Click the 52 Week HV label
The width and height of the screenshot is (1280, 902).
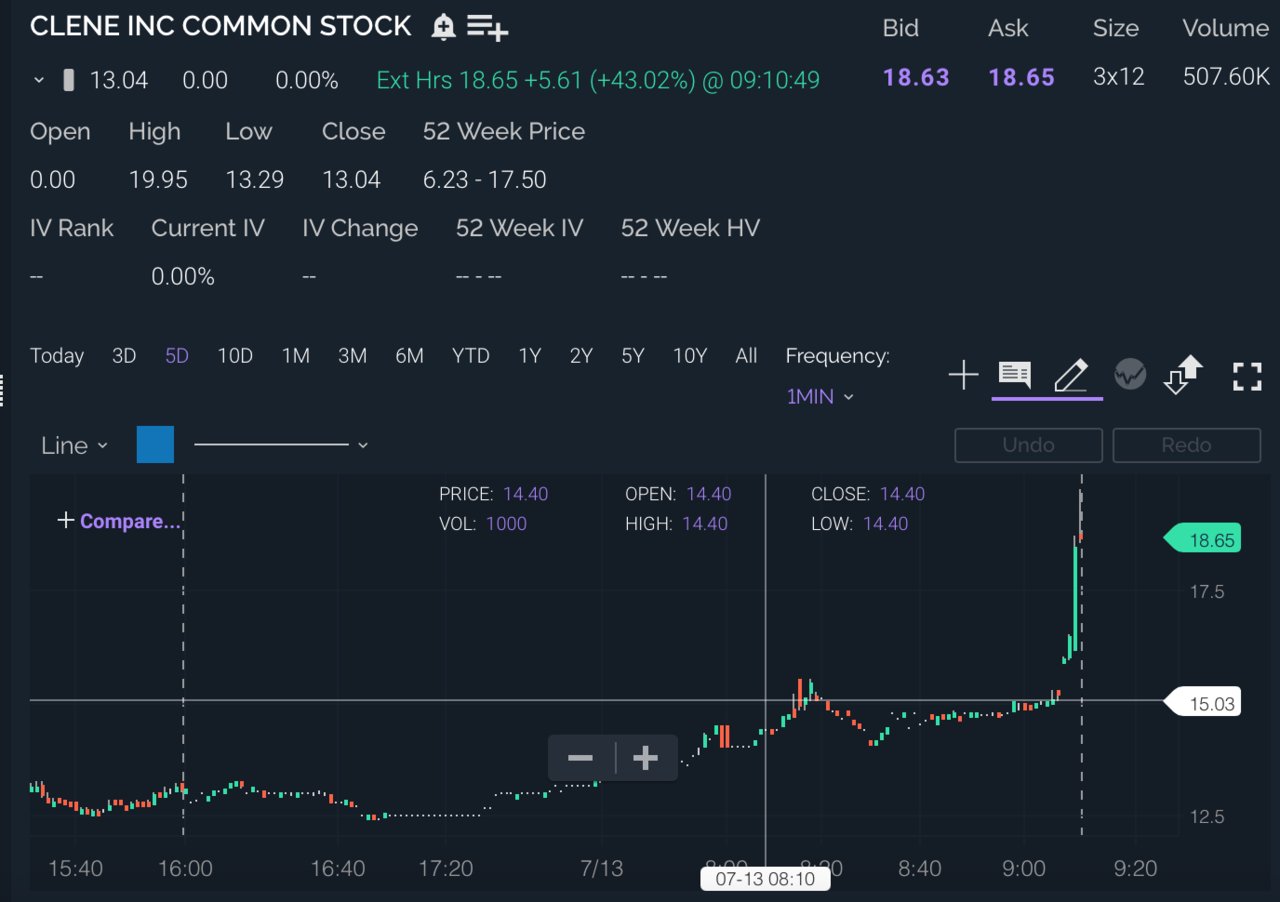coord(690,228)
